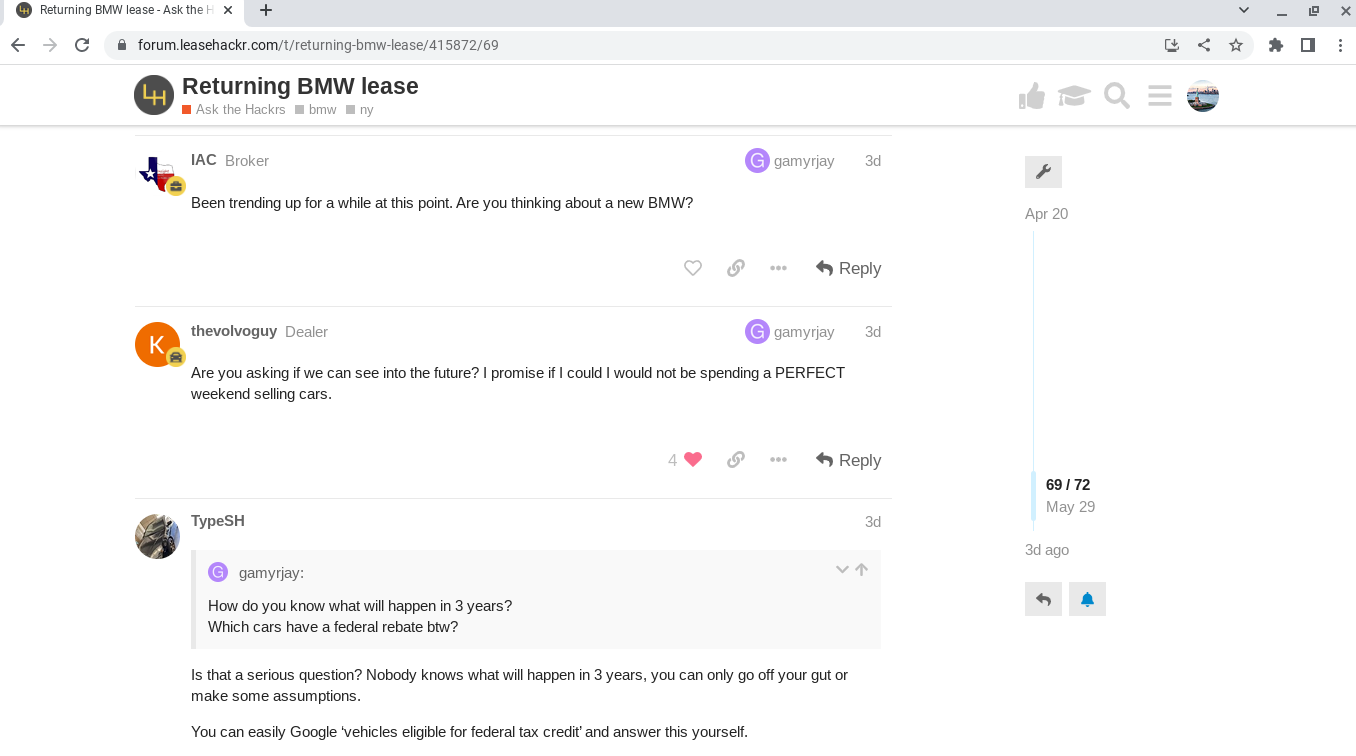
Task: Open IAC's Texas flag avatar
Action: pos(158,173)
